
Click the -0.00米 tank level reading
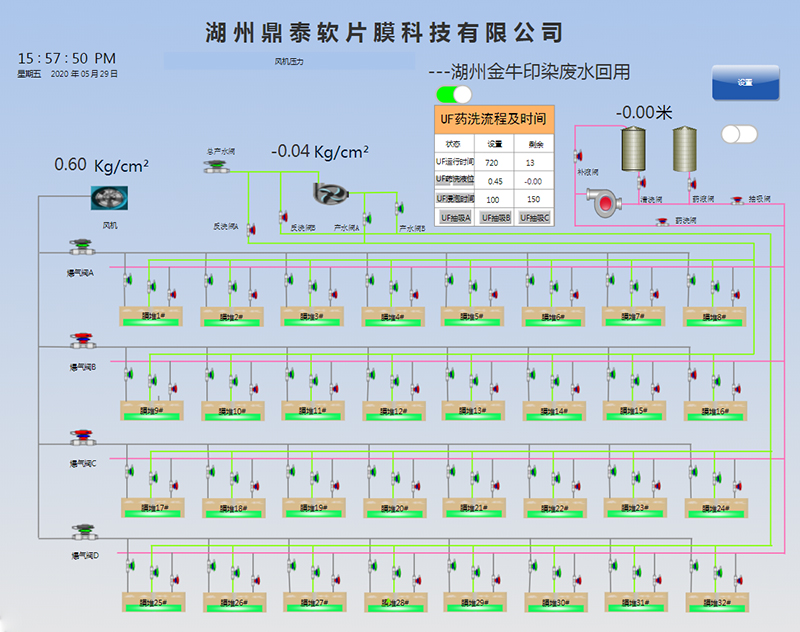point(644,112)
